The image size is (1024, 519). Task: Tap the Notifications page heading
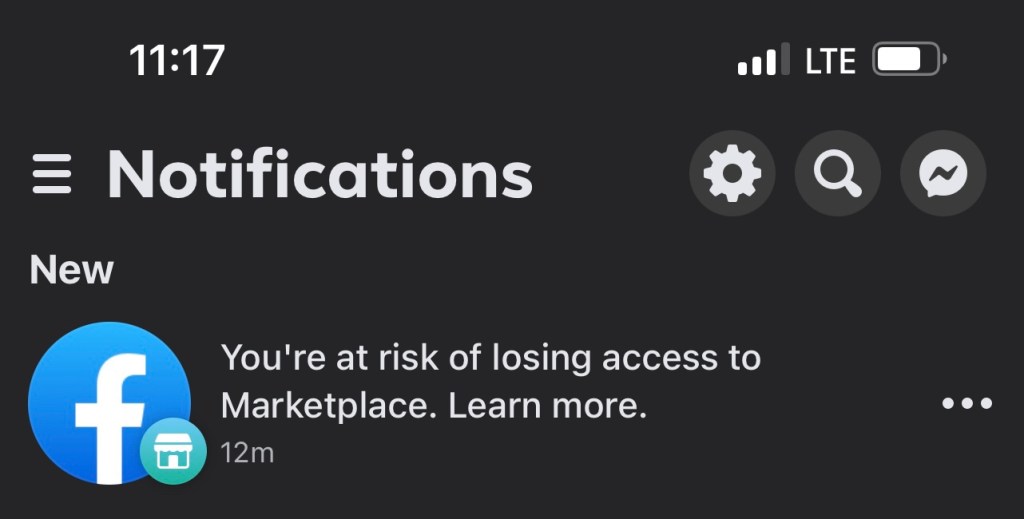[x=320, y=175]
